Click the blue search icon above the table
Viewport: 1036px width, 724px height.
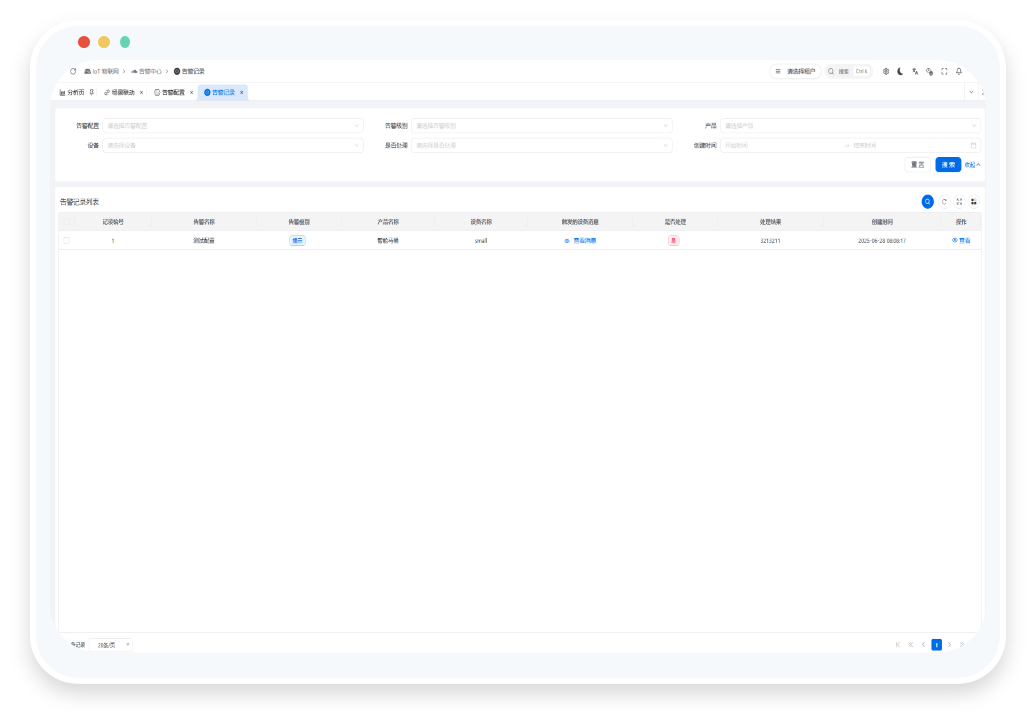coord(927,202)
